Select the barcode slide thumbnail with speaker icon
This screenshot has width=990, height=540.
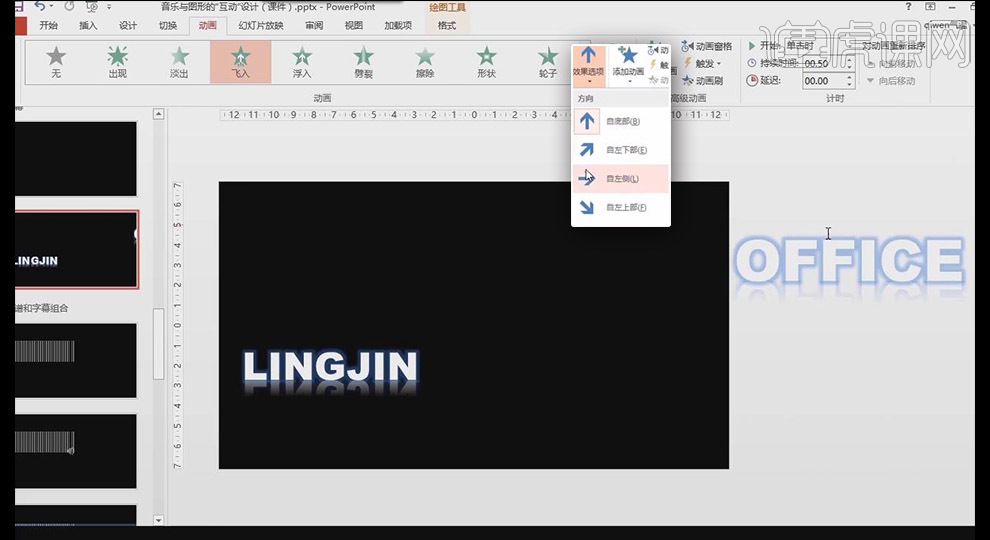coord(76,451)
